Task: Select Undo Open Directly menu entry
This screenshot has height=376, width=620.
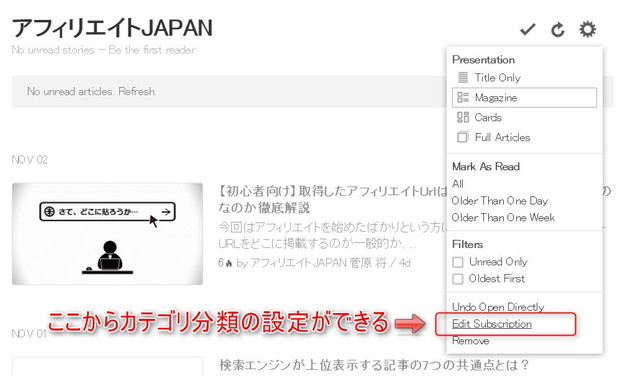Action: pos(498,307)
